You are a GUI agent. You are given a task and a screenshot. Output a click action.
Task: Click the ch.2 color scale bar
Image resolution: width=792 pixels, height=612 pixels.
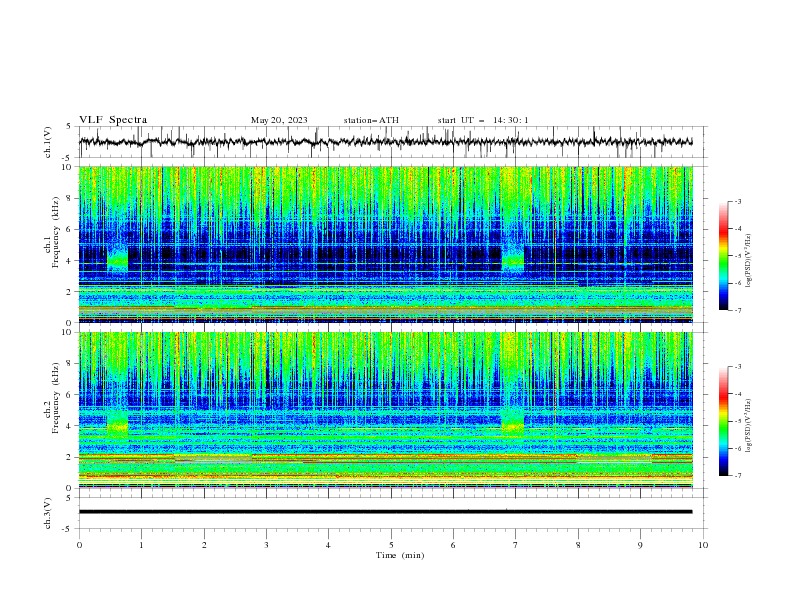pos(723,421)
